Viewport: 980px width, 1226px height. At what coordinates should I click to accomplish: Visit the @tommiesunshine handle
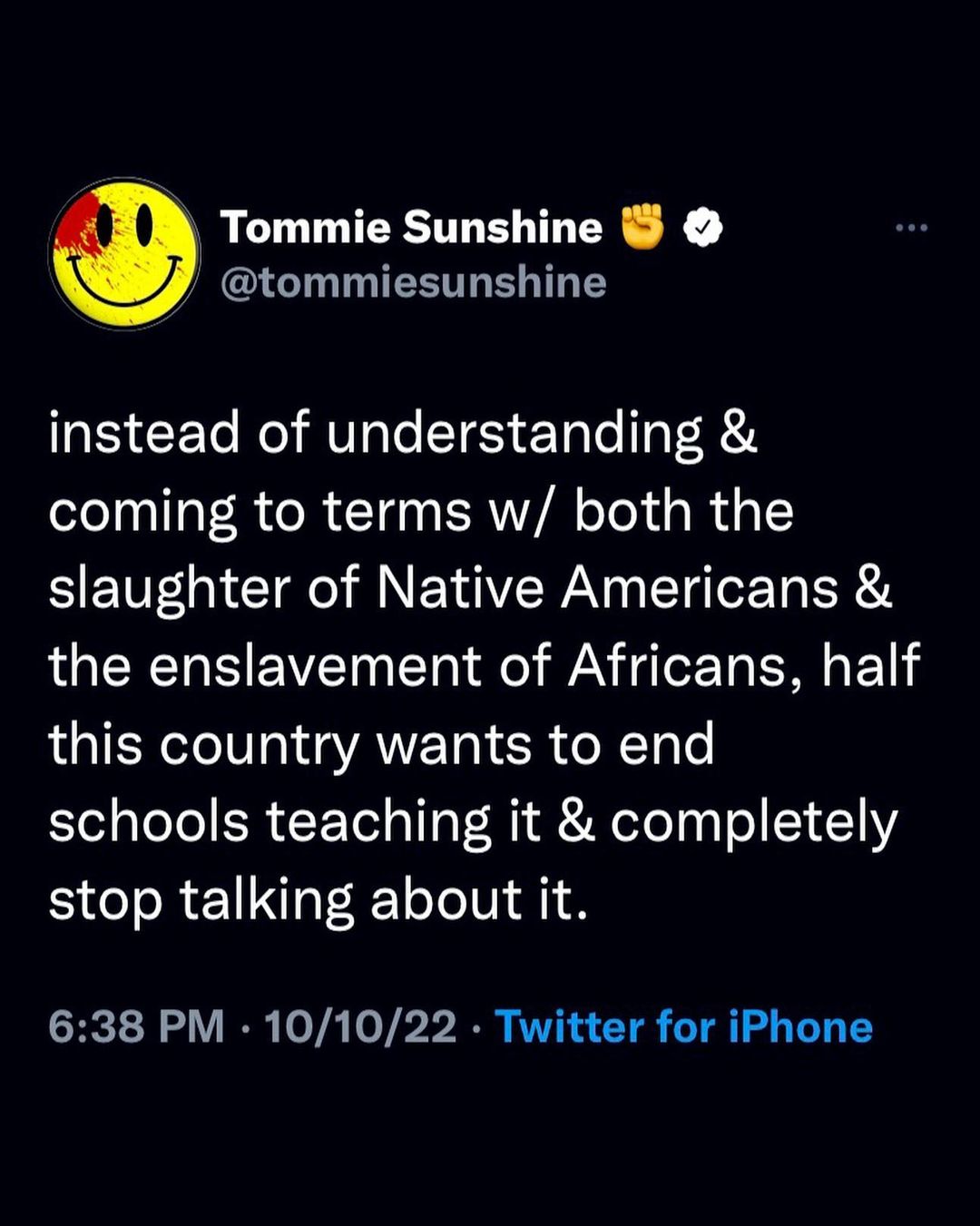(x=414, y=283)
